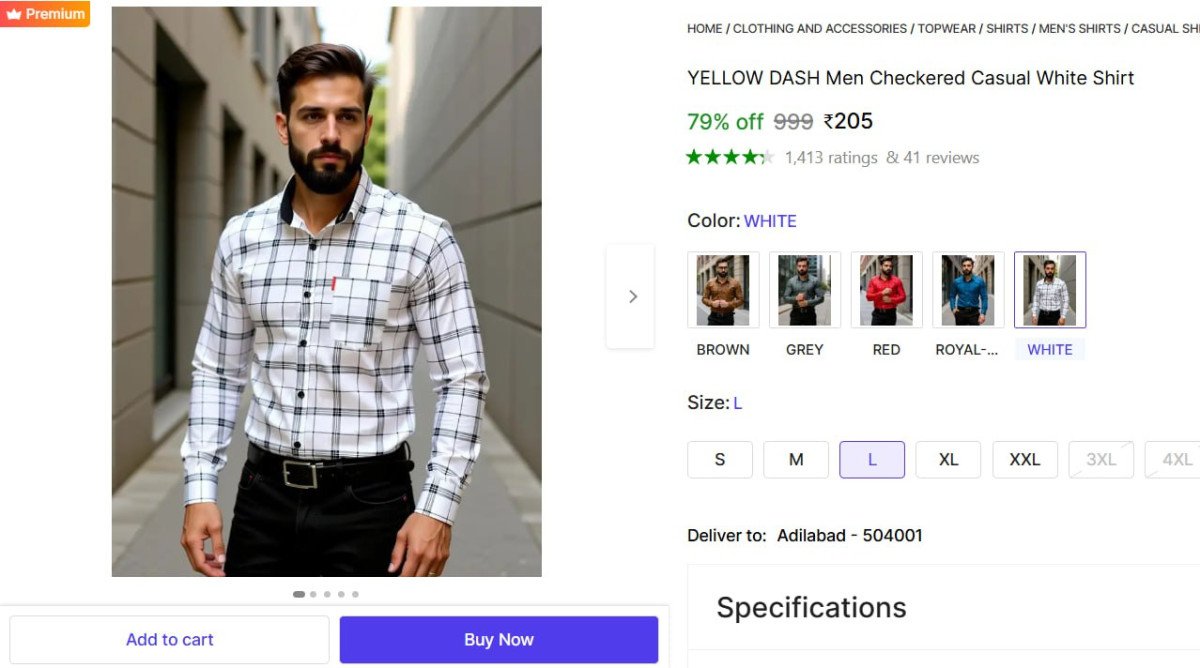The height and width of the screenshot is (668, 1200).
Task: Go to HOME breadcrumb
Action: click(704, 29)
